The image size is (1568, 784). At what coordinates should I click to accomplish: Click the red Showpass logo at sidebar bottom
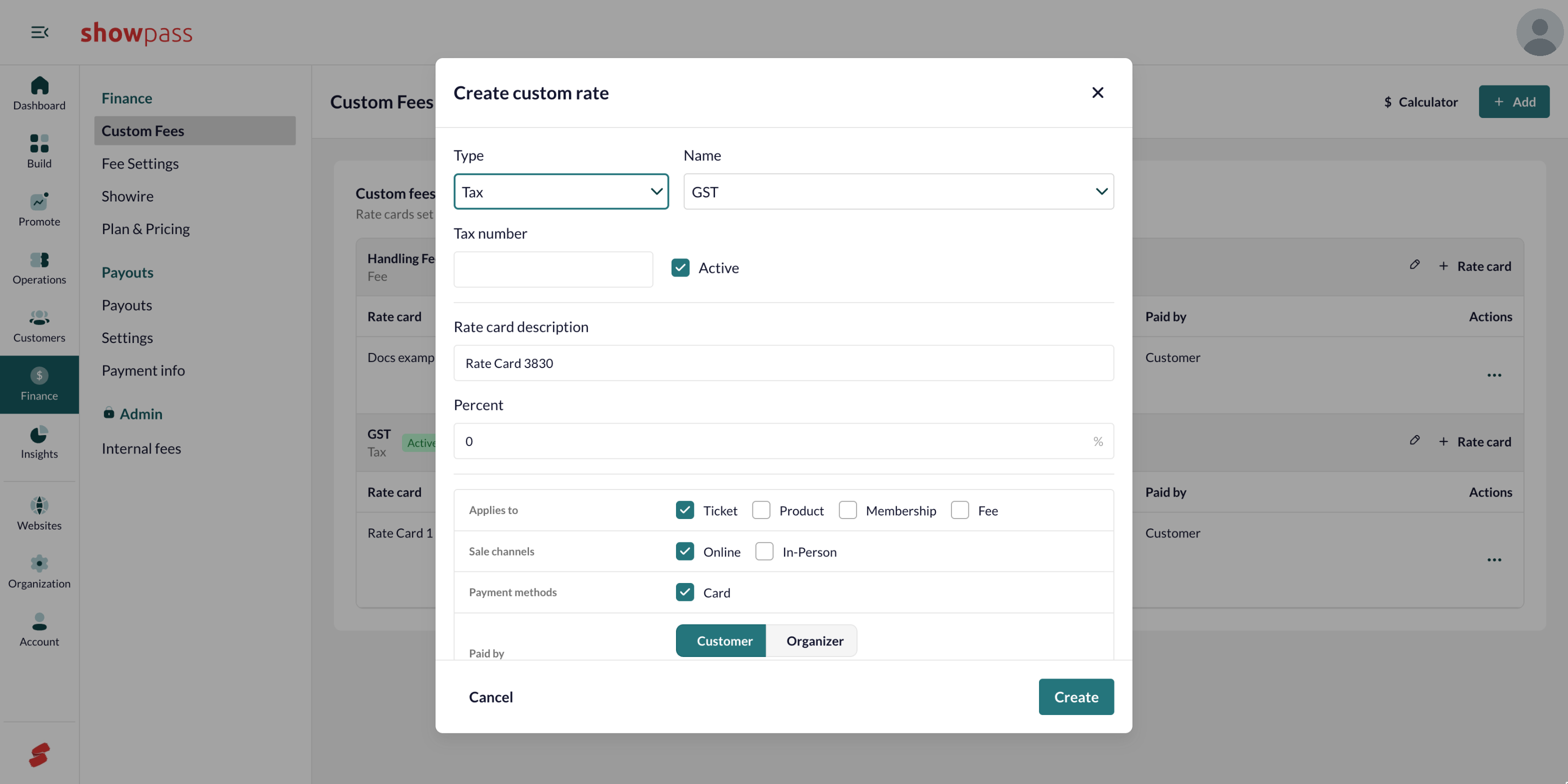click(x=39, y=755)
